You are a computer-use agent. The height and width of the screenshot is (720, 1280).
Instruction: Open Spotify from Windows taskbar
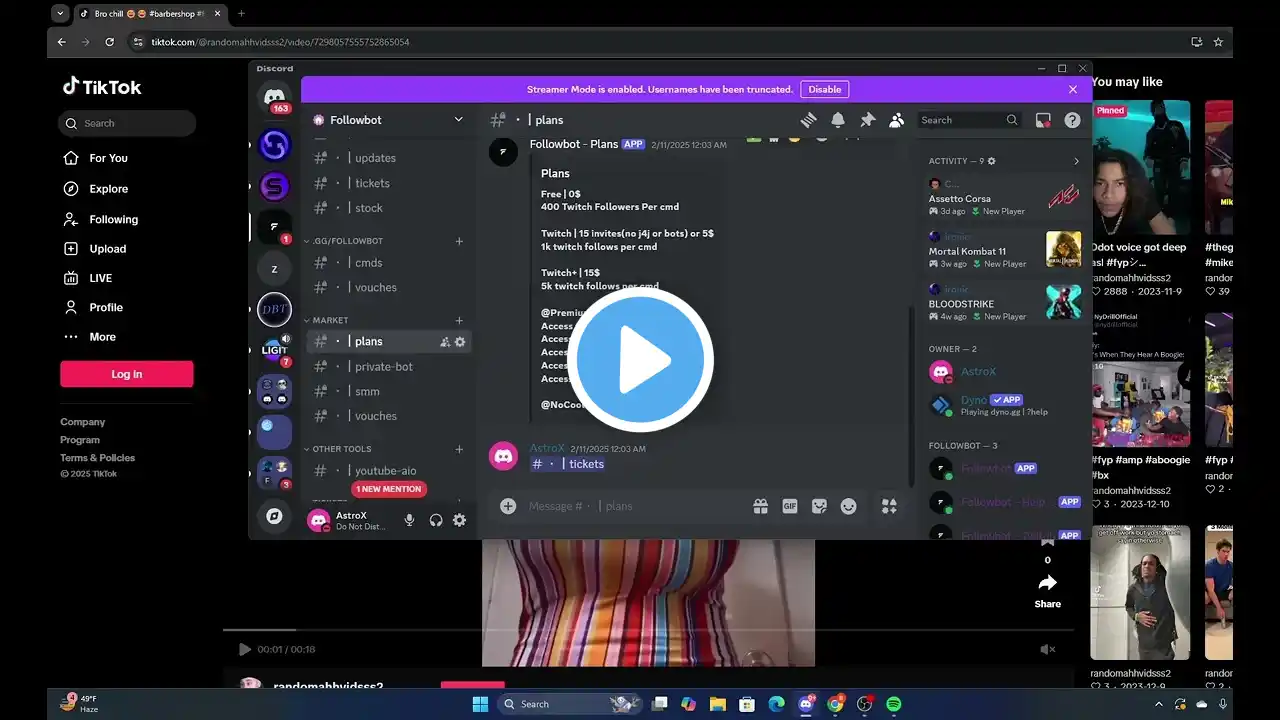point(894,704)
